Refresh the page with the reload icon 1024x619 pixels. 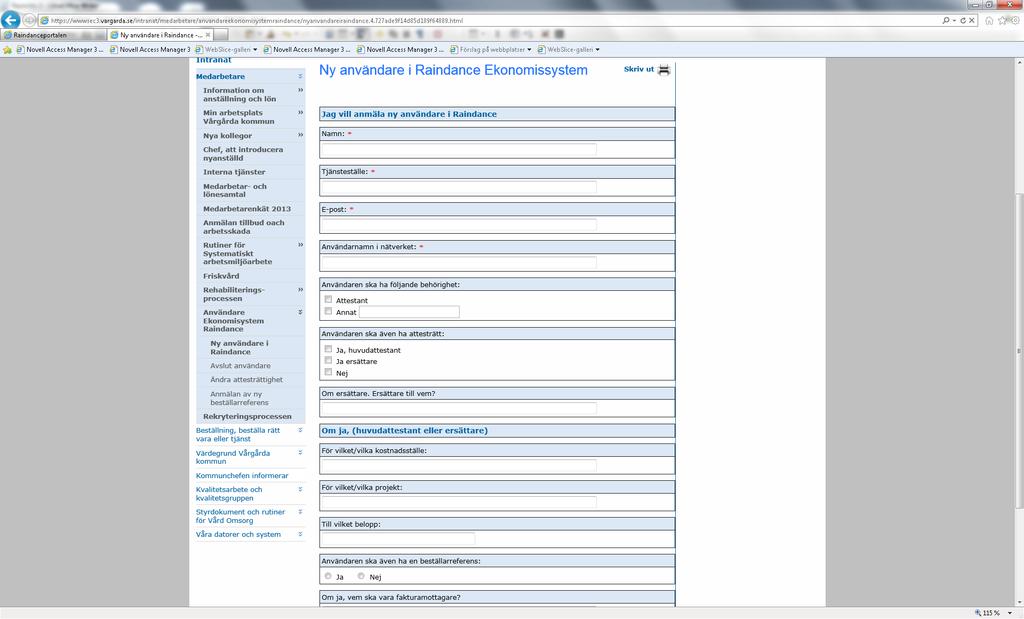(x=963, y=20)
